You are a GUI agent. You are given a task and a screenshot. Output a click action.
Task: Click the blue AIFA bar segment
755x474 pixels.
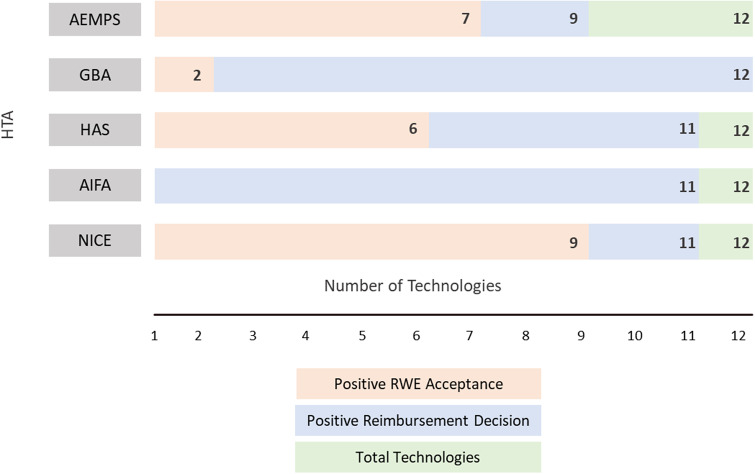(x=426, y=184)
